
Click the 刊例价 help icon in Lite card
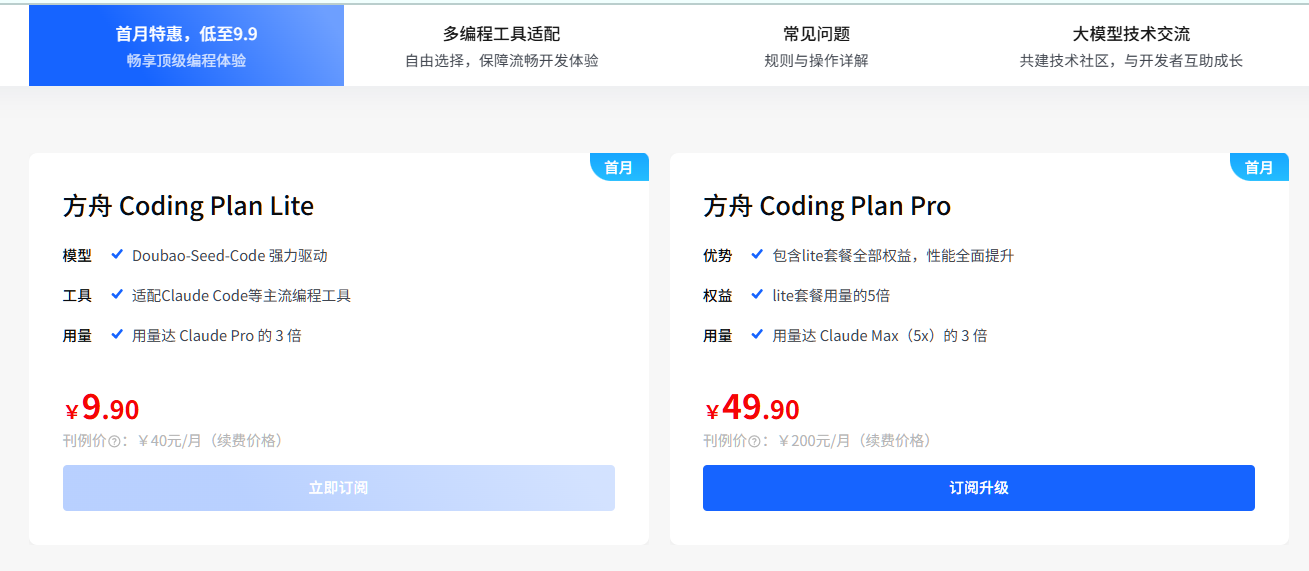114,441
